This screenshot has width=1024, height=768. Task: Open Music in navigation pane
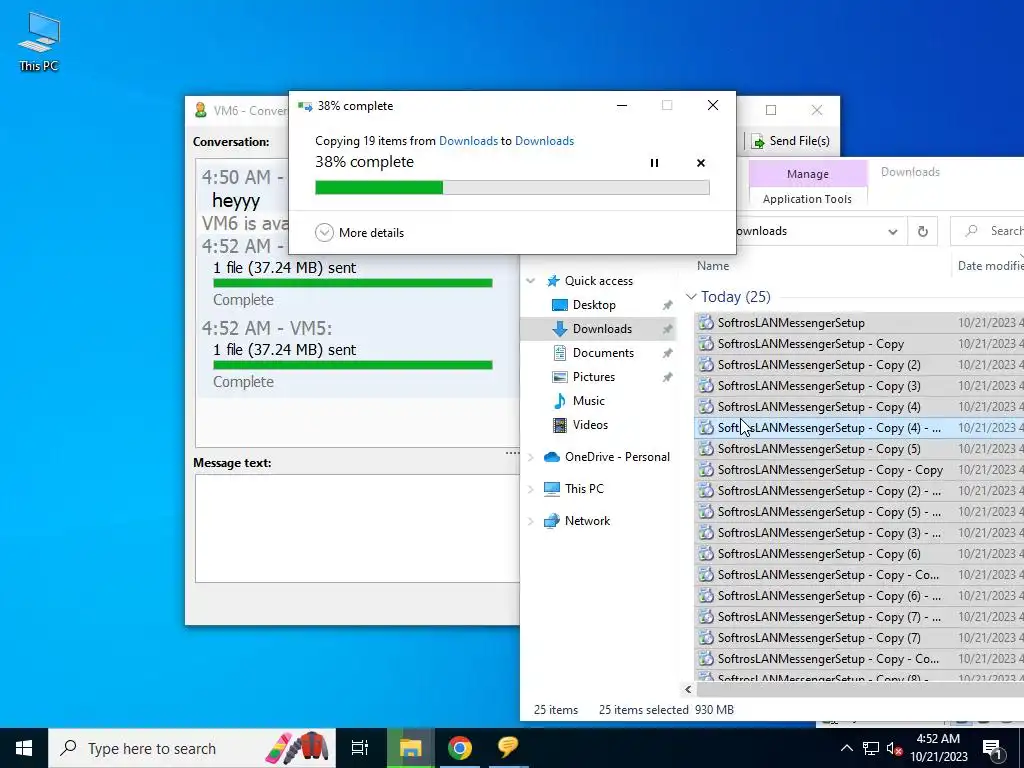click(588, 401)
